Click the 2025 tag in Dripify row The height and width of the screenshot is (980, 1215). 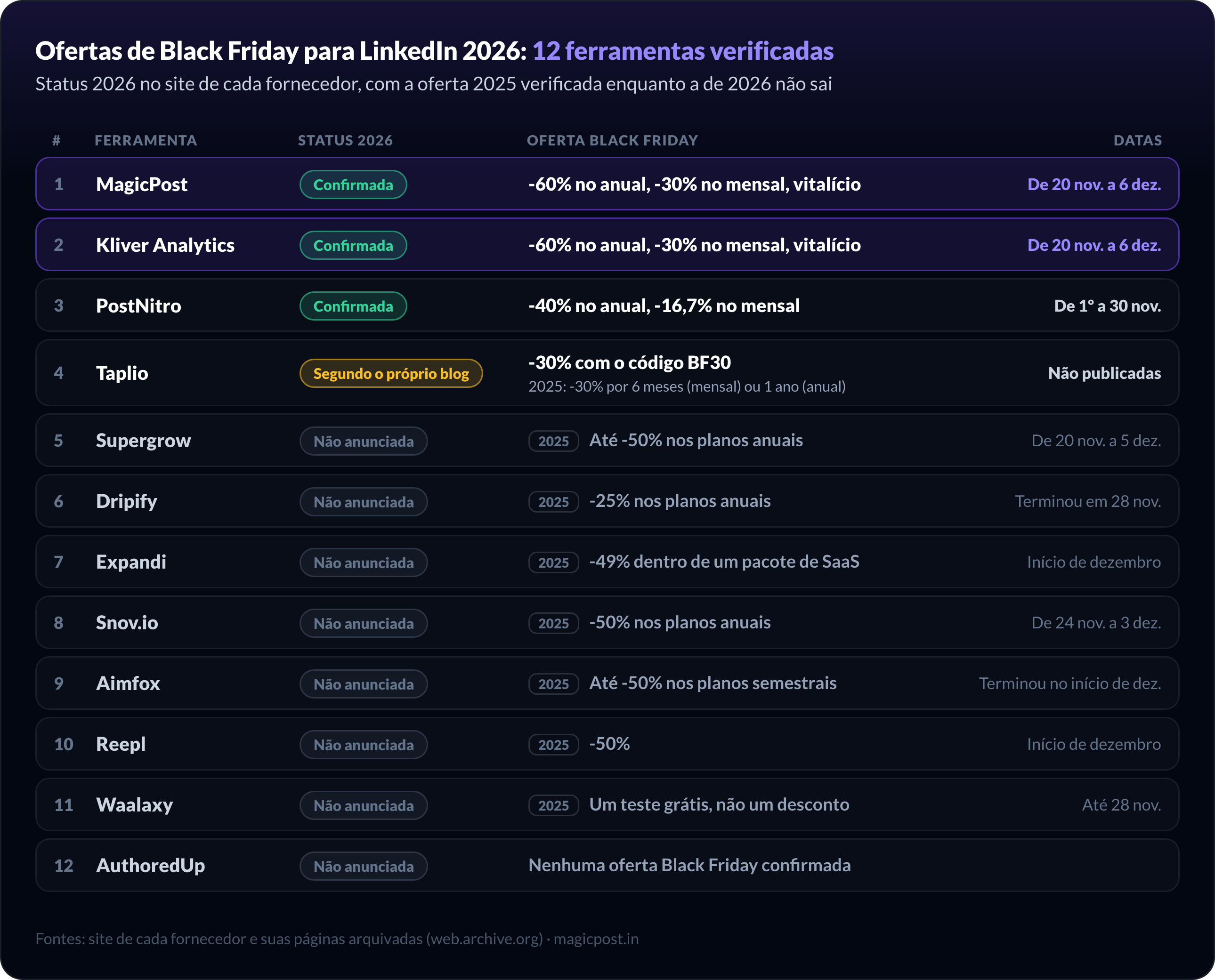tap(553, 502)
